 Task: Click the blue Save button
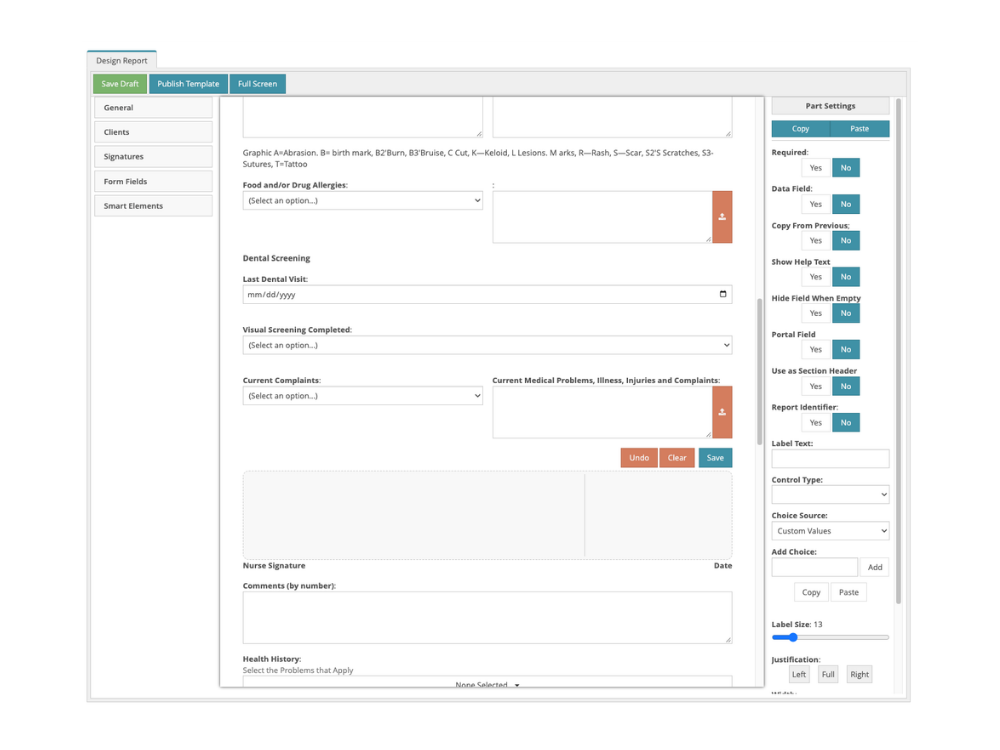click(715, 458)
